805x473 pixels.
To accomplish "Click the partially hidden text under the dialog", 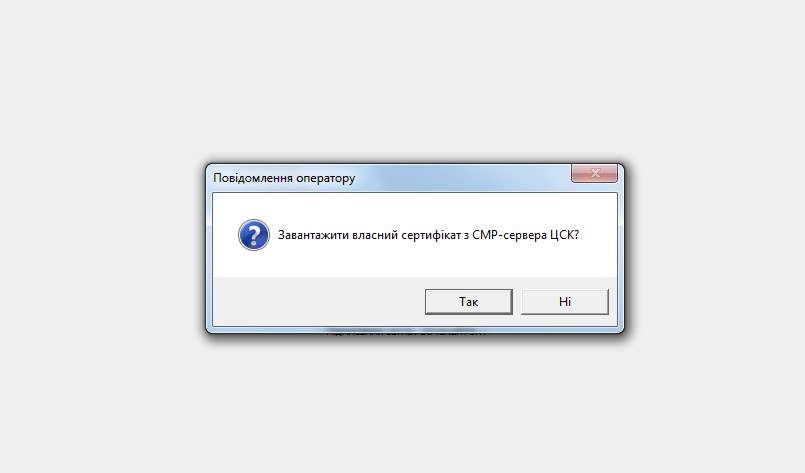I will (x=406, y=333).
